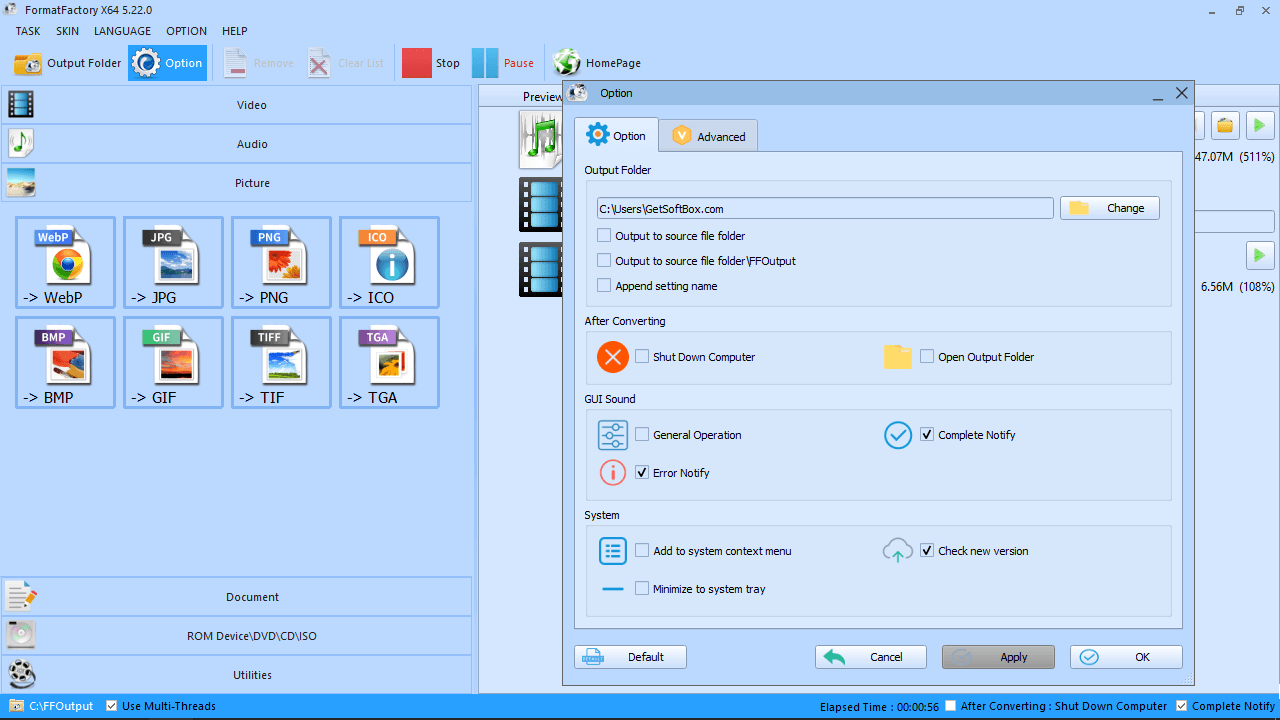Click the green play button above the 6.56M size
This screenshot has height=720, width=1280.
click(1260, 255)
